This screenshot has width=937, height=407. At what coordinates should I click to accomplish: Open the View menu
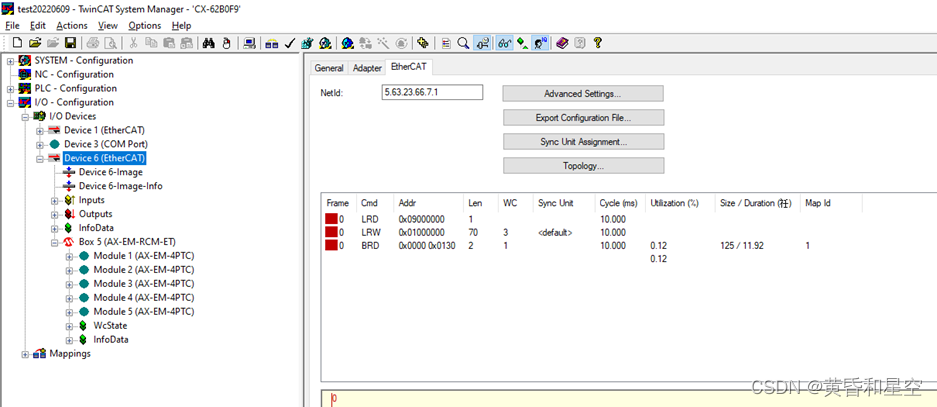(x=108, y=26)
